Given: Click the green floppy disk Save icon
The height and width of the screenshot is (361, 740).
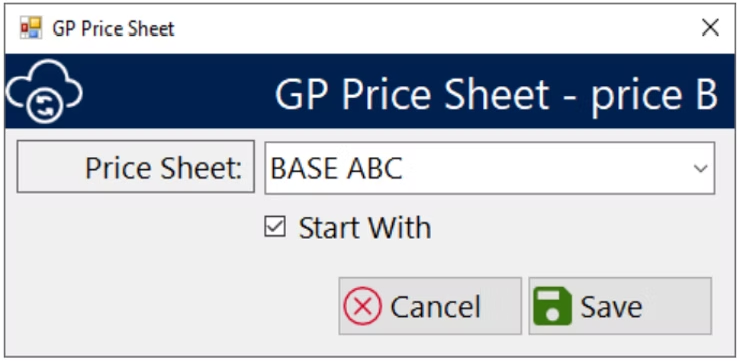Looking at the screenshot, I should click(552, 306).
